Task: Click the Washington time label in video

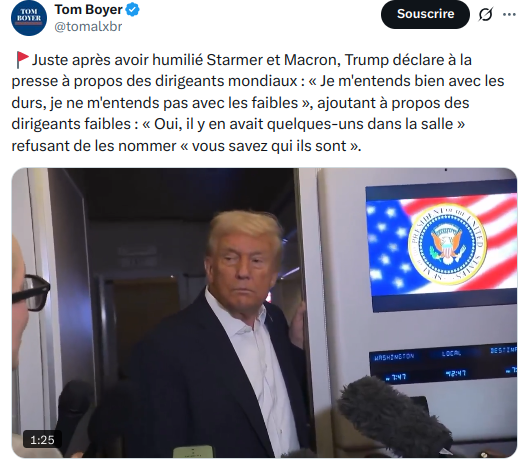Action: 394,357
